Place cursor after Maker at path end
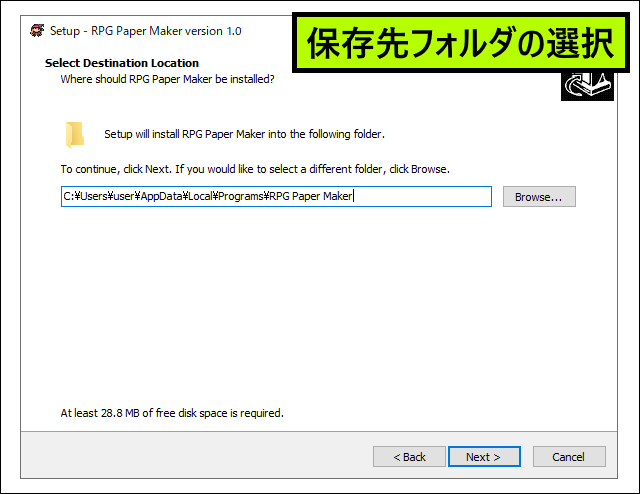Screen dimensions: 640x494 (355, 197)
